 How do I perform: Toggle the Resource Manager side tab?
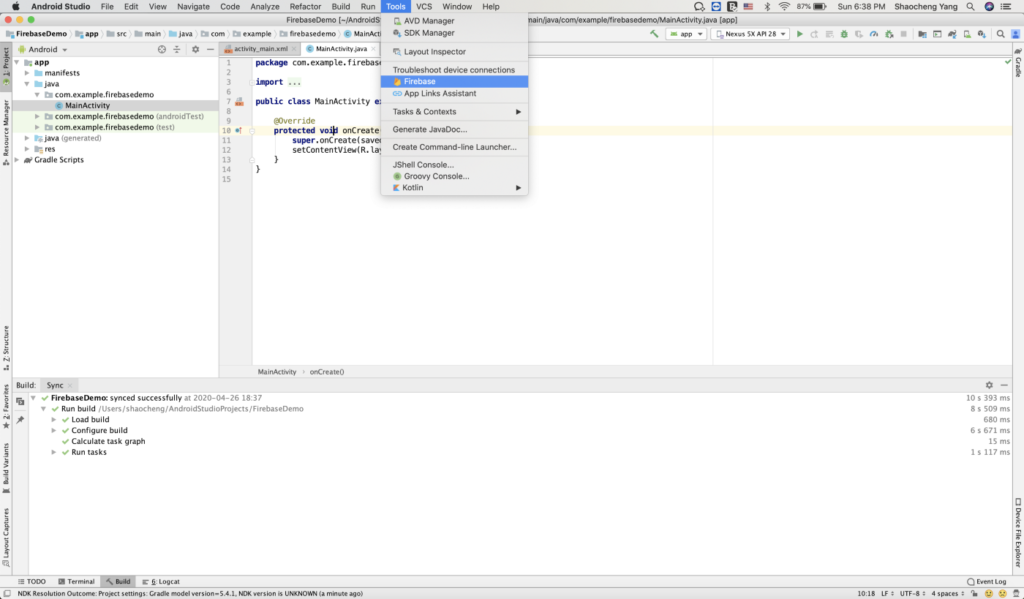coord(6,133)
